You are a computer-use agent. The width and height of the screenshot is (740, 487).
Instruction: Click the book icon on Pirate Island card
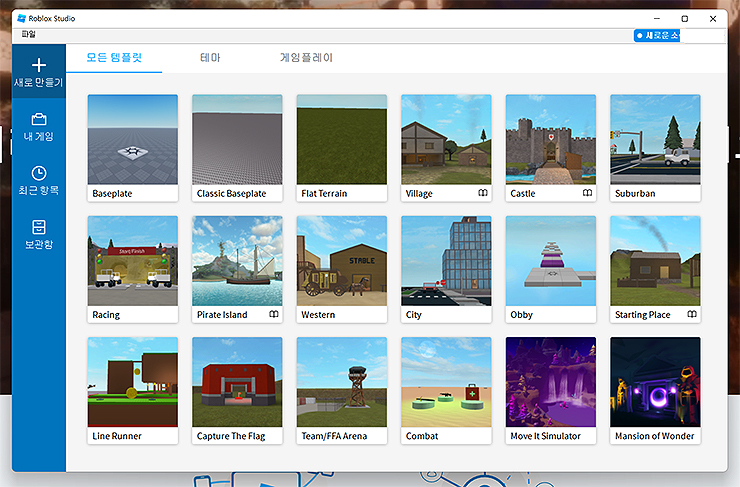click(x=274, y=314)
